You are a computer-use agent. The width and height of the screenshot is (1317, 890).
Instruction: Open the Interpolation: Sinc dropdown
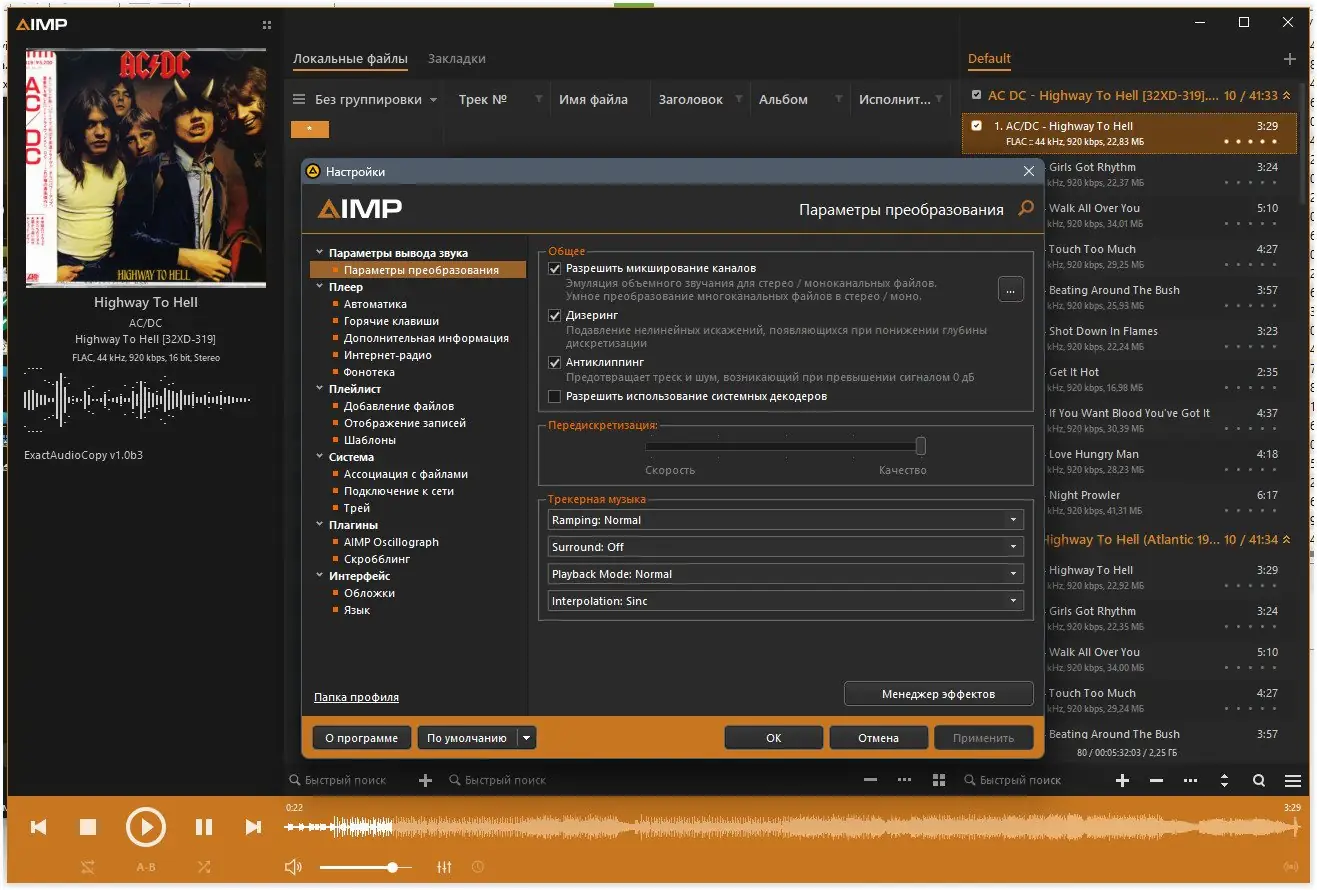[1013, 601]
